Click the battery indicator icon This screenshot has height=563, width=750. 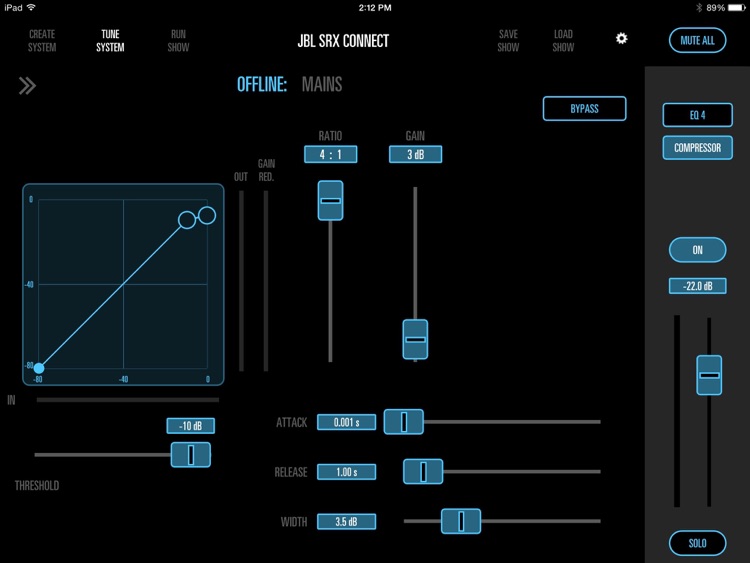coord(737,8)
